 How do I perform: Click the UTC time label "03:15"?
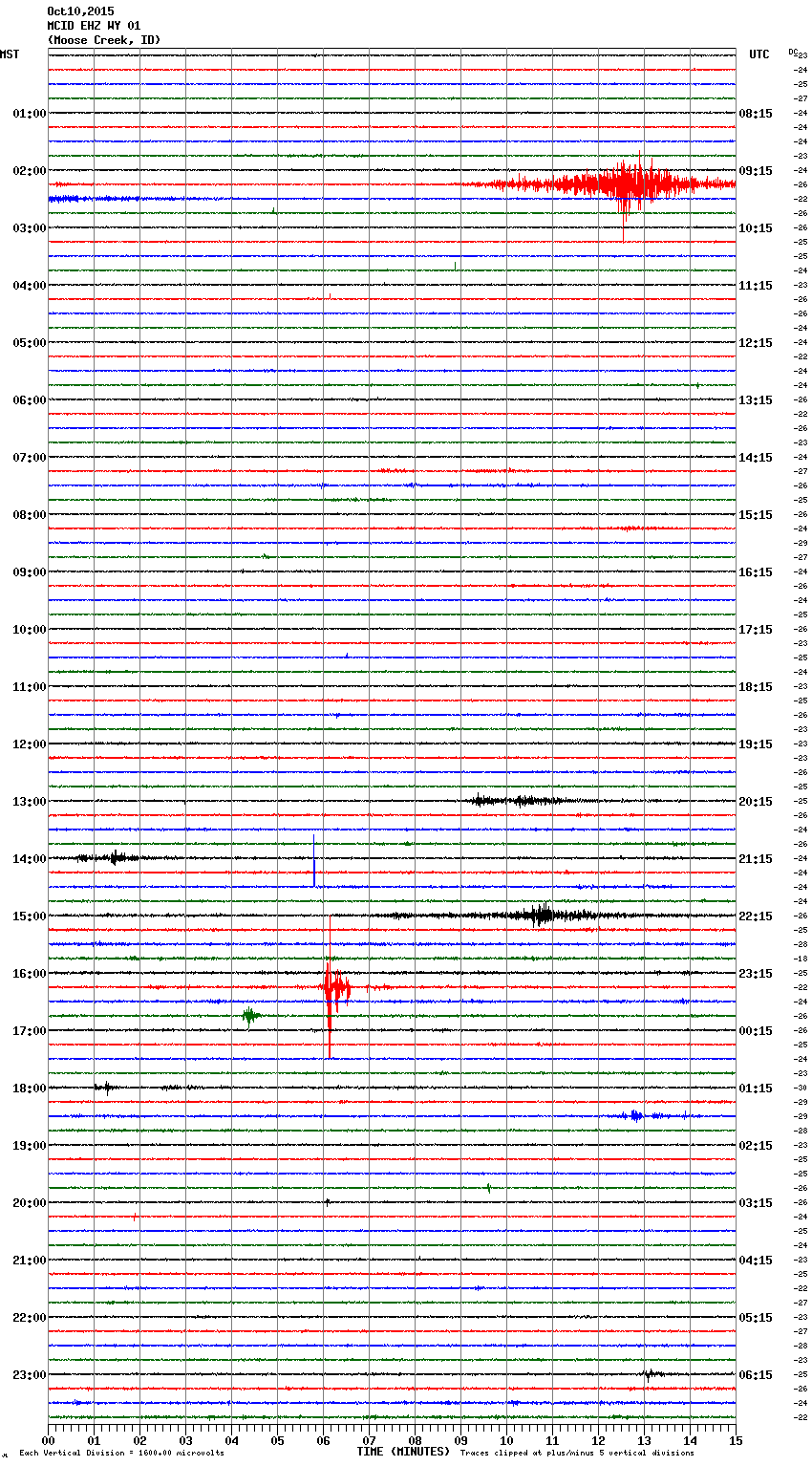756,1202
